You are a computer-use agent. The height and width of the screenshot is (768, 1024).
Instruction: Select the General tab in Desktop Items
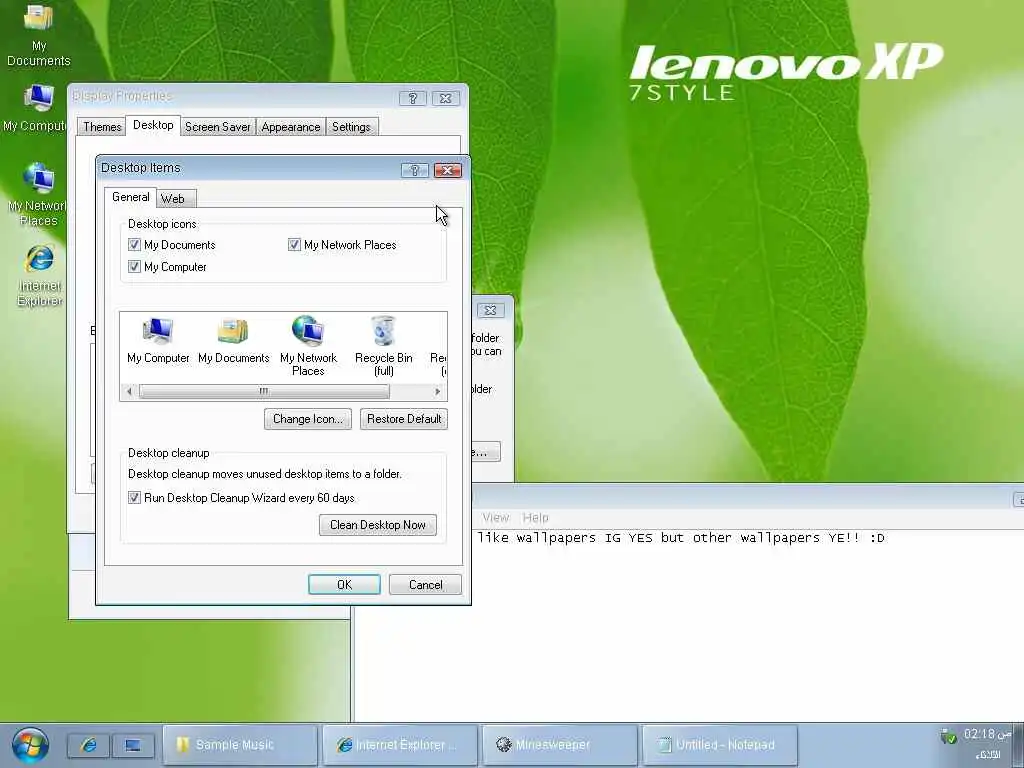click(x=131, y=197)
